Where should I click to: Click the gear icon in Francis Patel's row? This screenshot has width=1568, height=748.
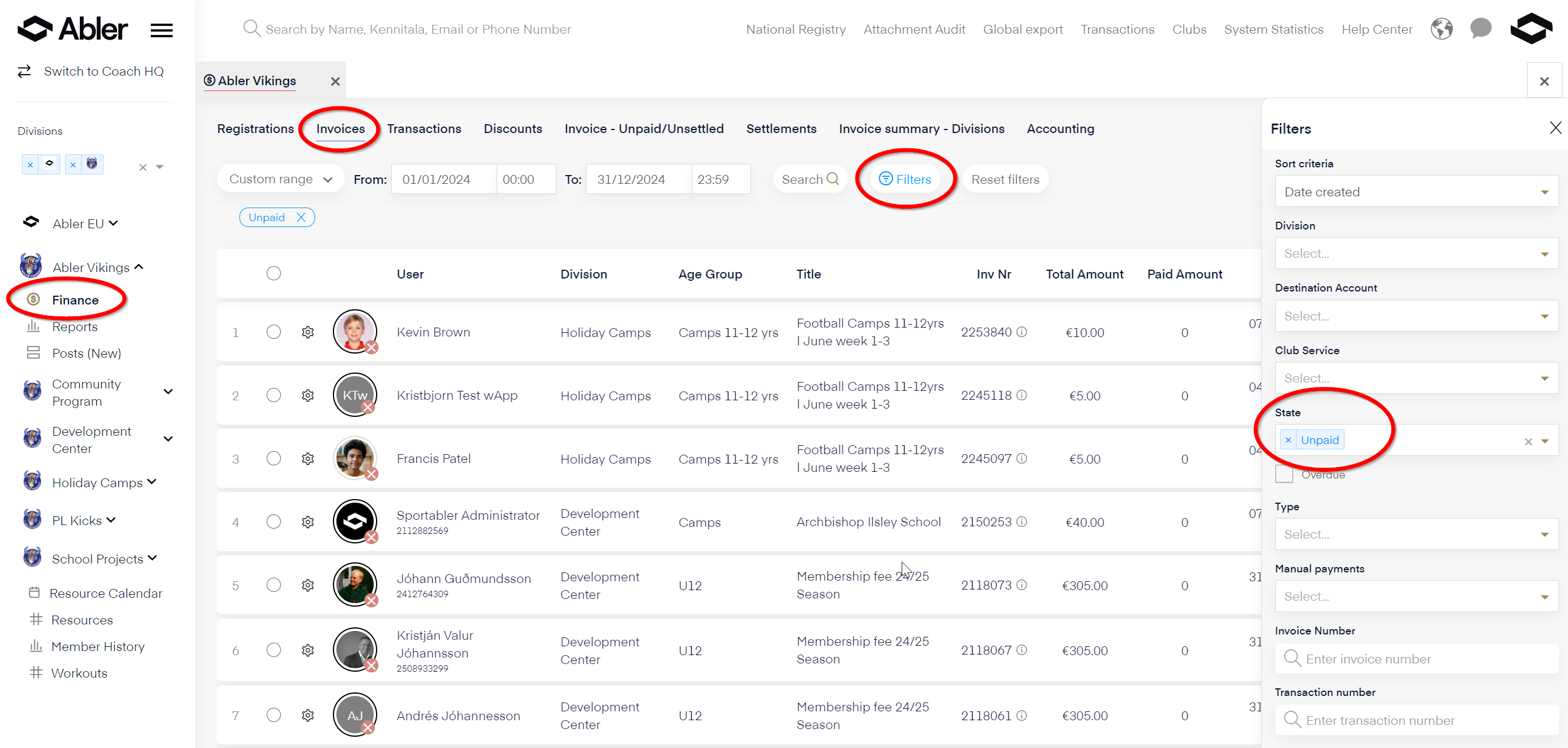(x=308, y=459)
